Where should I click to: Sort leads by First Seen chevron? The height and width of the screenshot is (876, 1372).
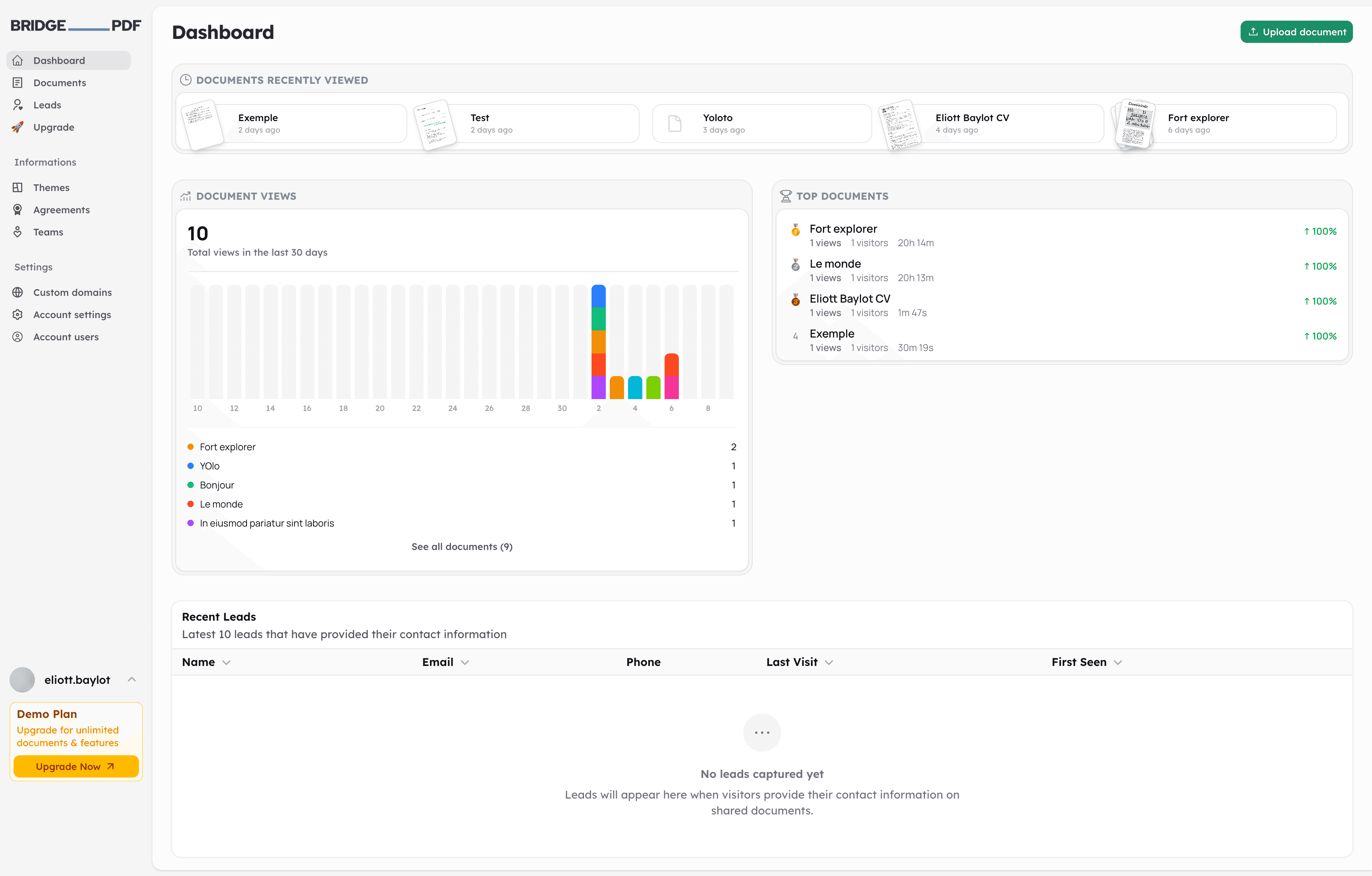[1118, 662]
